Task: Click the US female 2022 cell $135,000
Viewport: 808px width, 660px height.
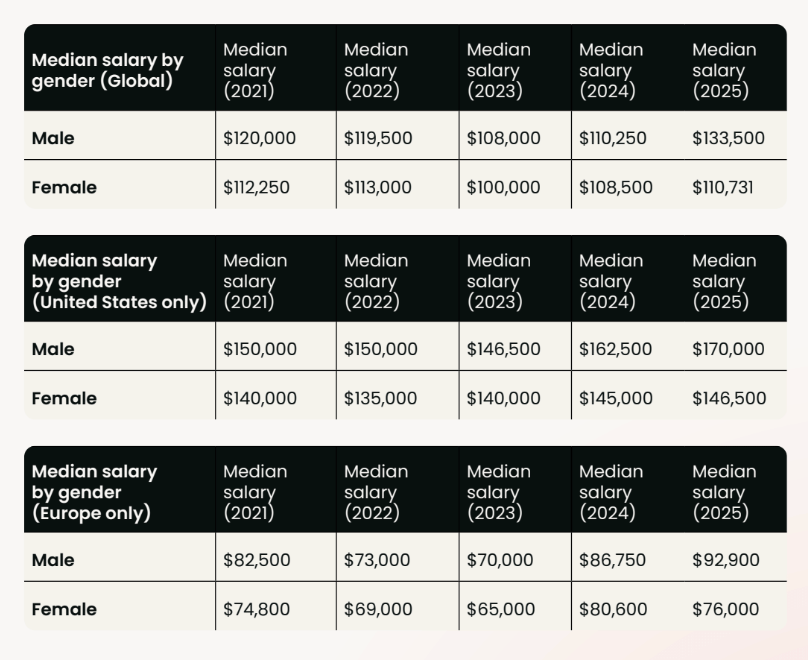Action: [x=380, y=398]
